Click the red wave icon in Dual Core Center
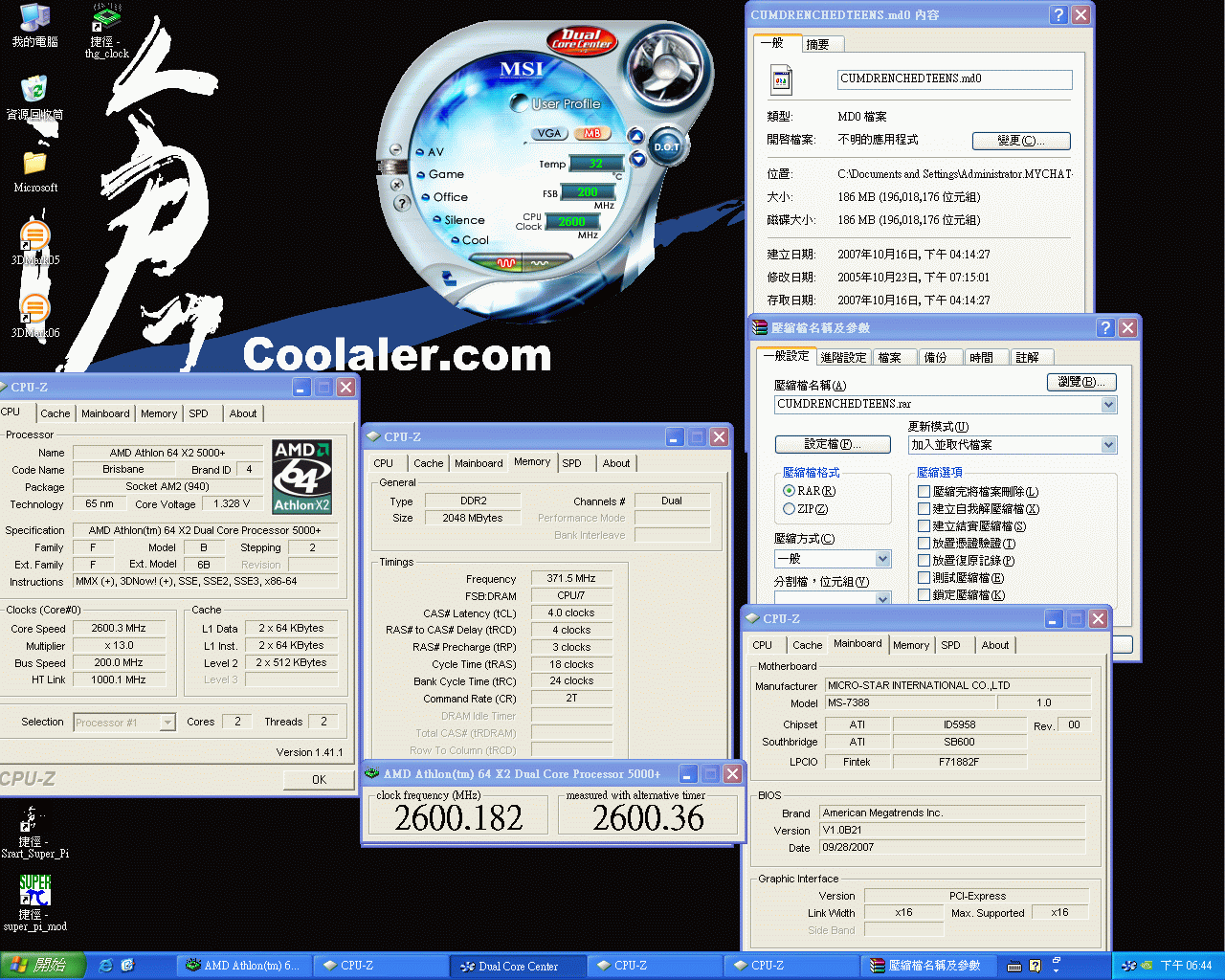 [x=505, y=262]
